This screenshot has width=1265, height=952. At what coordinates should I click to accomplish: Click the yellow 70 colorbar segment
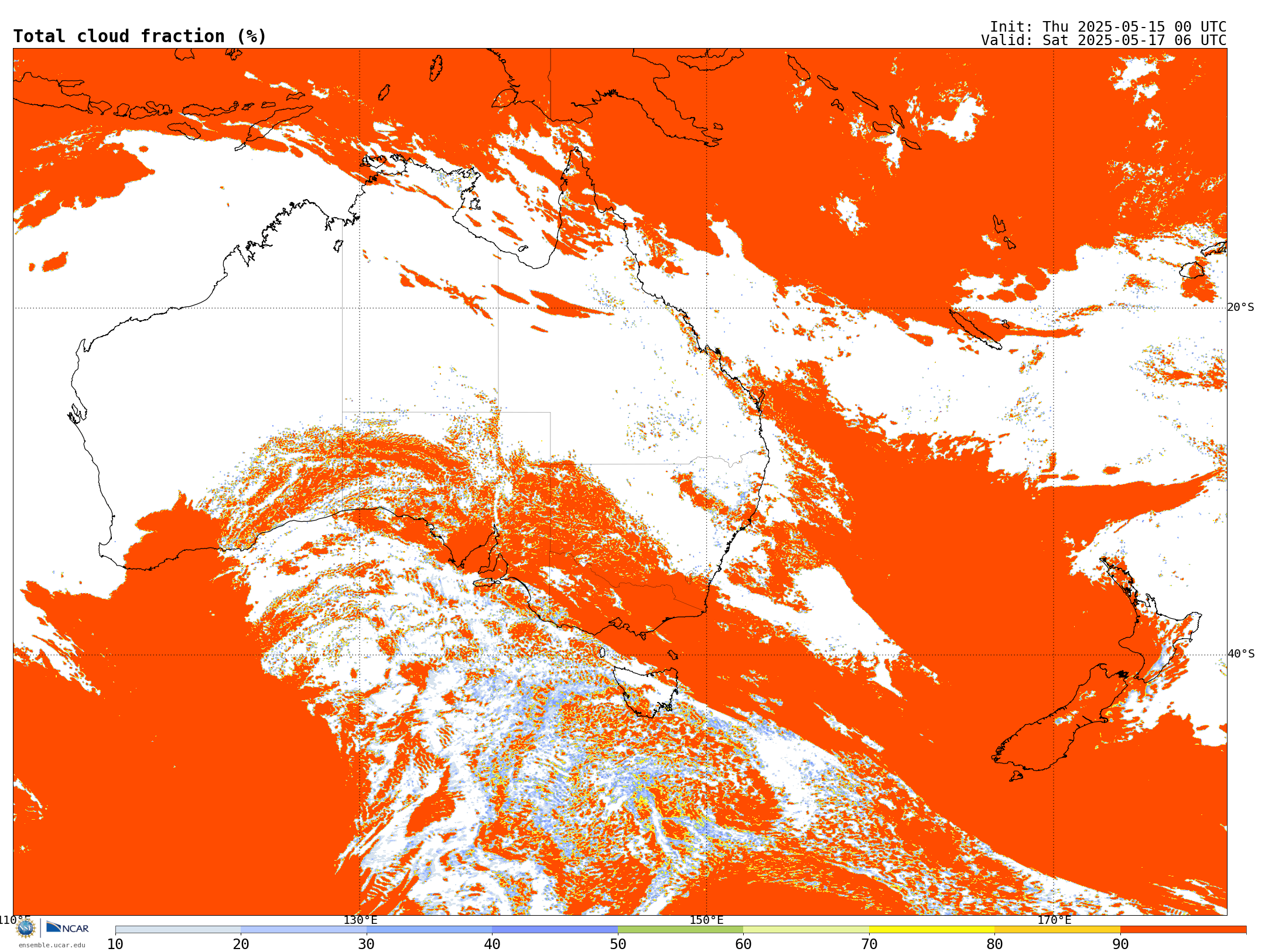932,930
